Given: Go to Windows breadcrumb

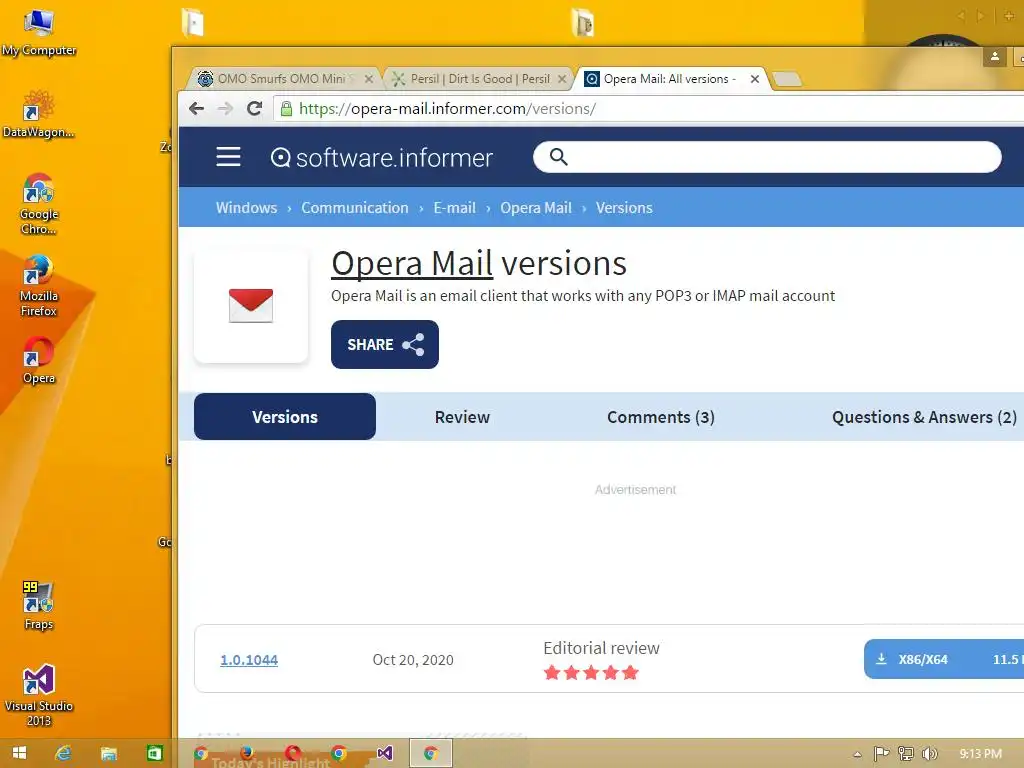Looking at the screenshot, I should (246, 208).
